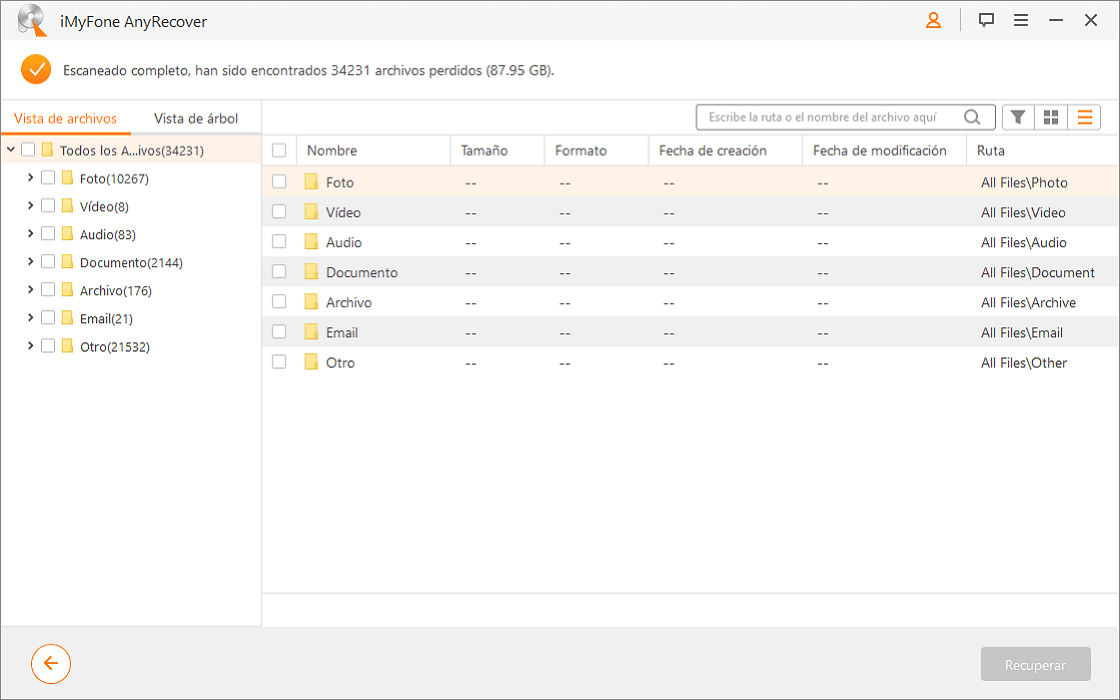1120x700 pixels.
Task: Expand the Foto(10267) tree node
Action: [x=30, y=177]
